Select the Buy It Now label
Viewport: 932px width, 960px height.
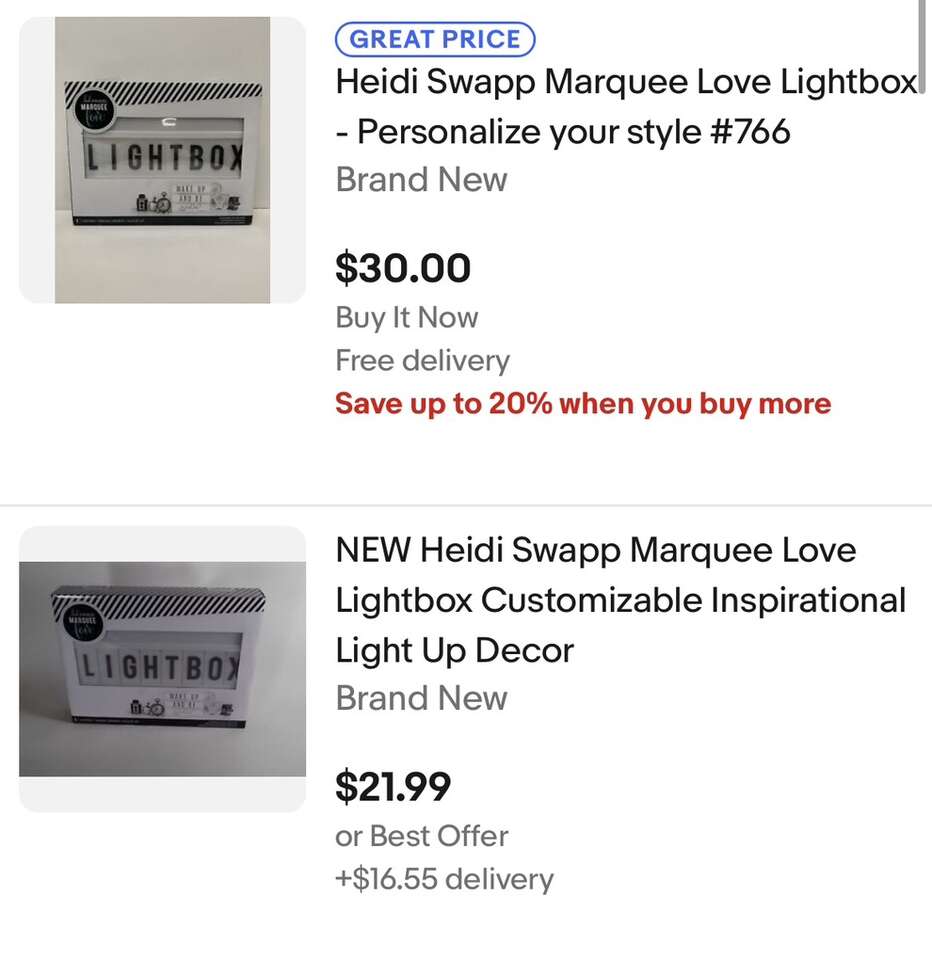(x=406, y=318)
